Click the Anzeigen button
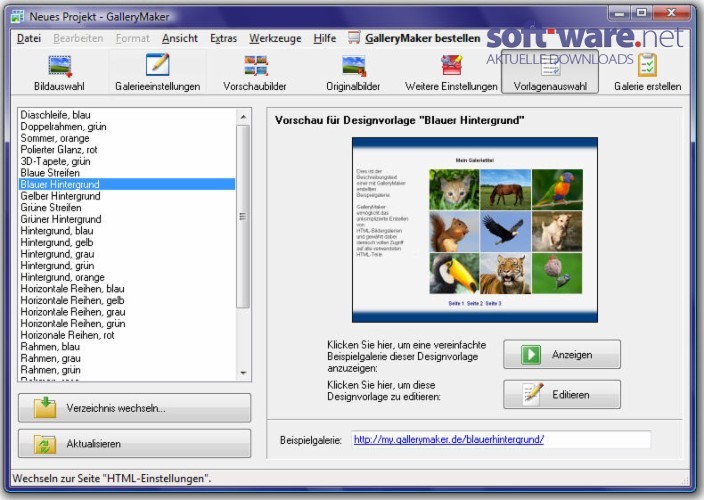The width and height of the screenshot is (704, 500). [562, 355]
